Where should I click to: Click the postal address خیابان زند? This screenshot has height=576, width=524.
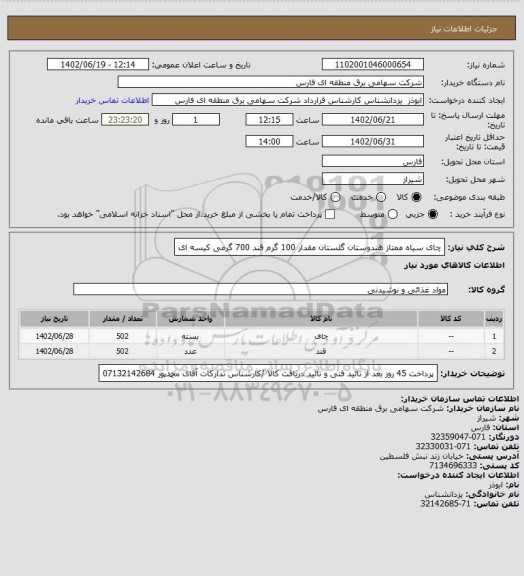(x=421, y=456)
